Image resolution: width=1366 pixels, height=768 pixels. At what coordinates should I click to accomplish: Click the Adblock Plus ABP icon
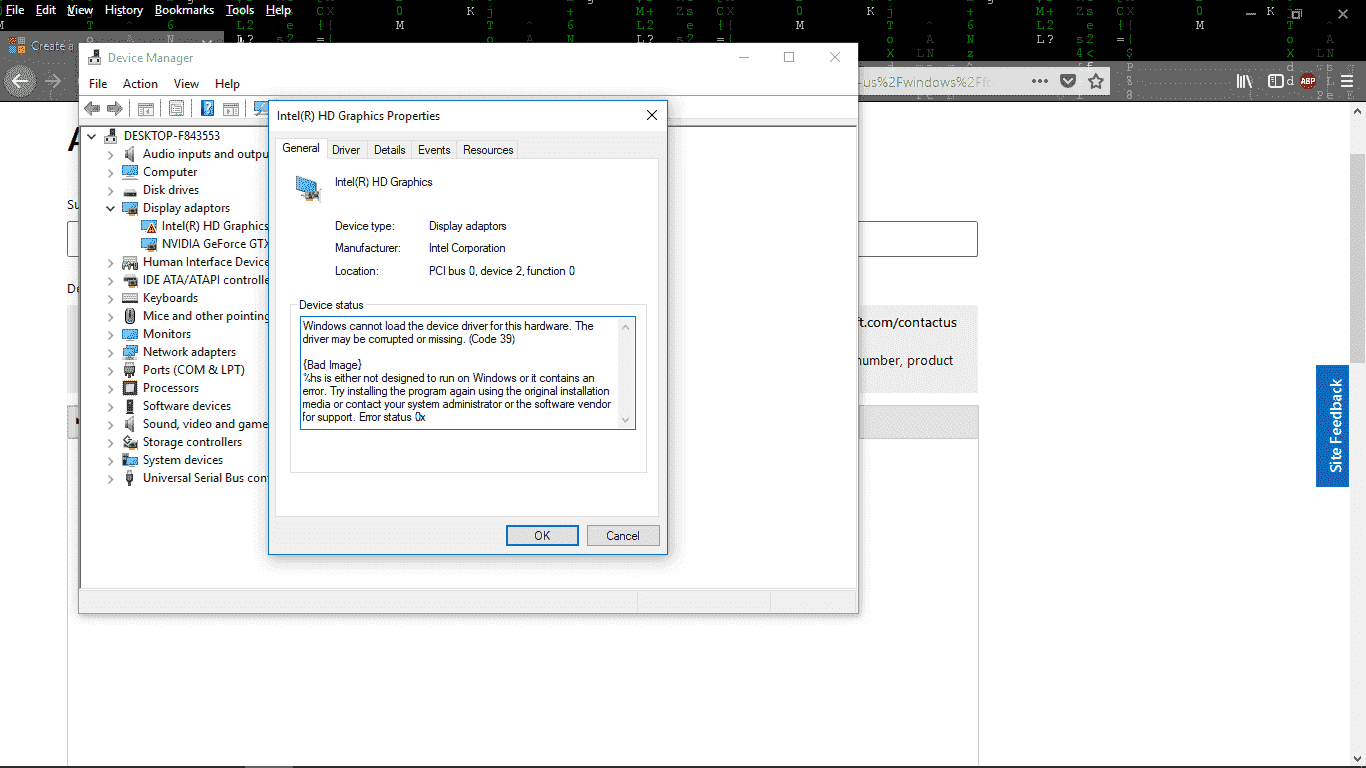click(1308, 81)
